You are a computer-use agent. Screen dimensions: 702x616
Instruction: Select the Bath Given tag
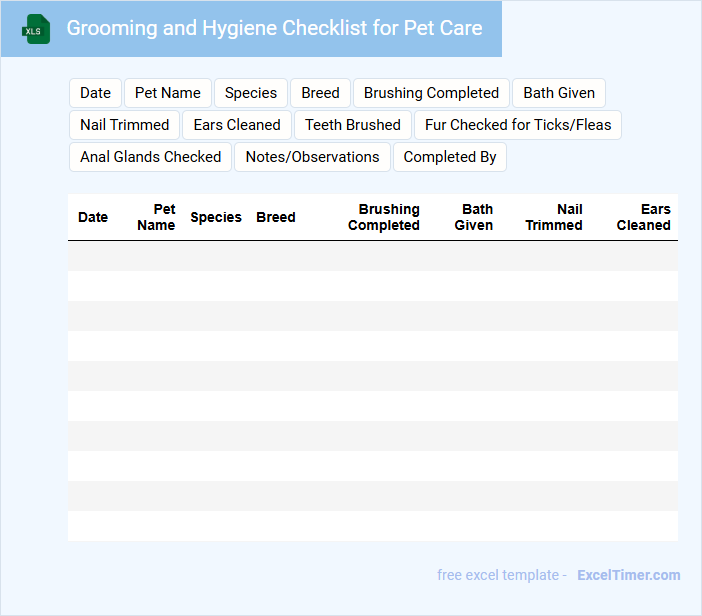tap(559, 93)
